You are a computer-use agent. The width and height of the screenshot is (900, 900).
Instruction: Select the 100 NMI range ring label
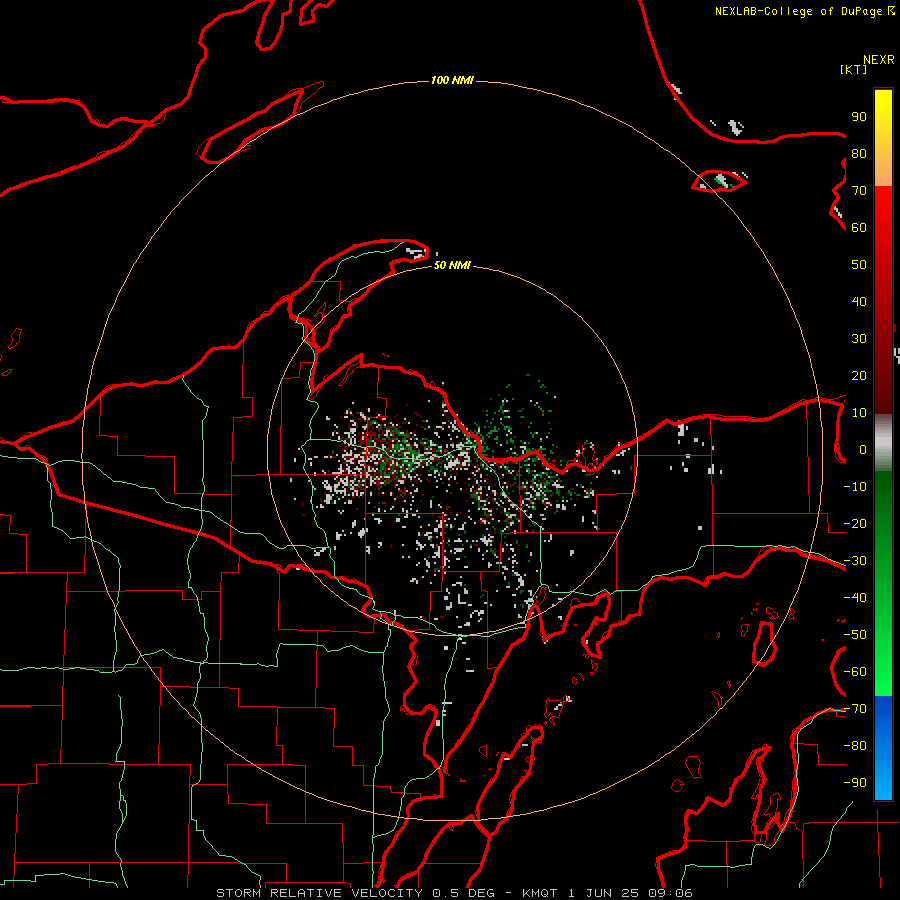point(452,80)
